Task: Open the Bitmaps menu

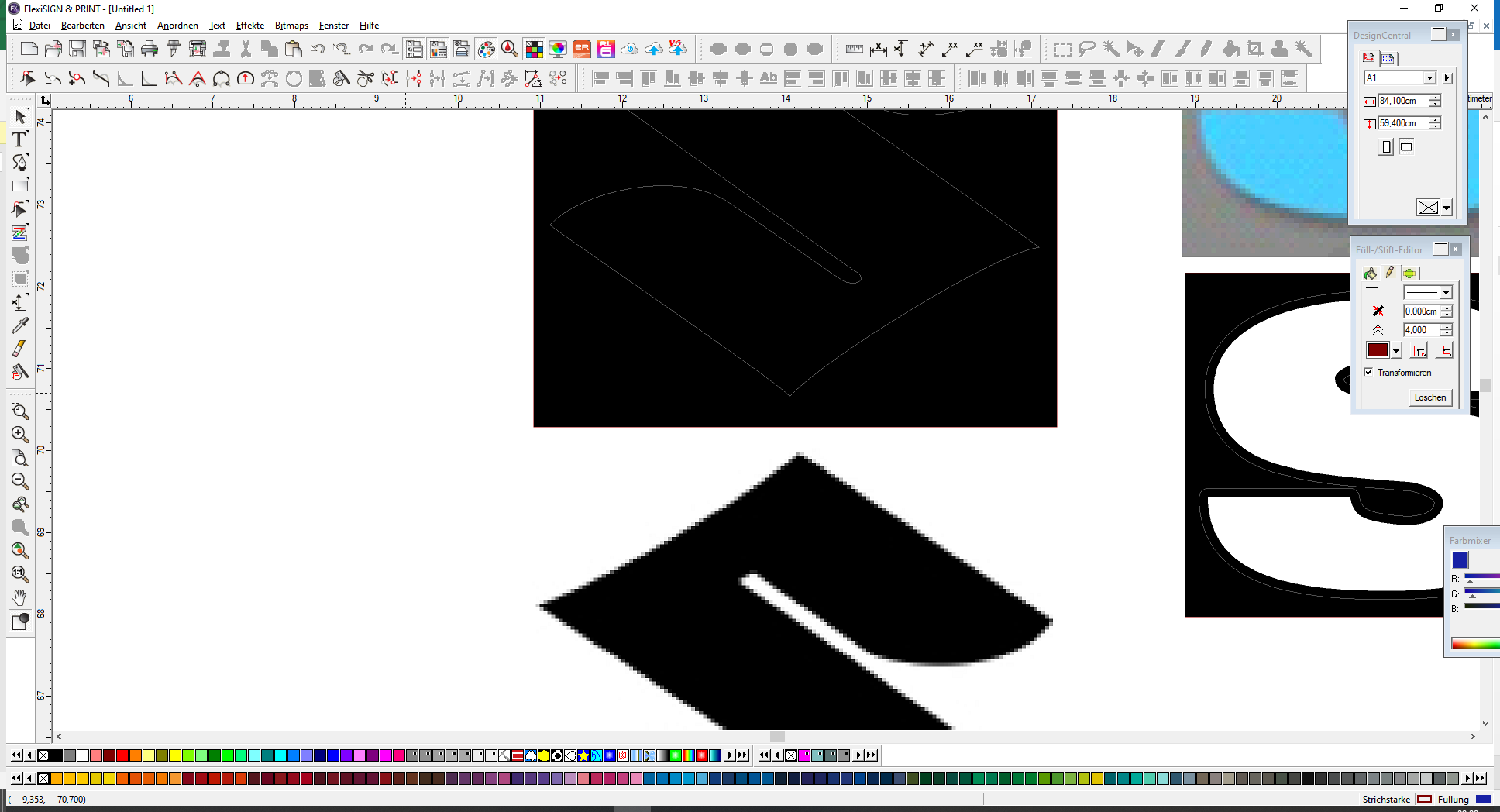Action: coord(291,26)
